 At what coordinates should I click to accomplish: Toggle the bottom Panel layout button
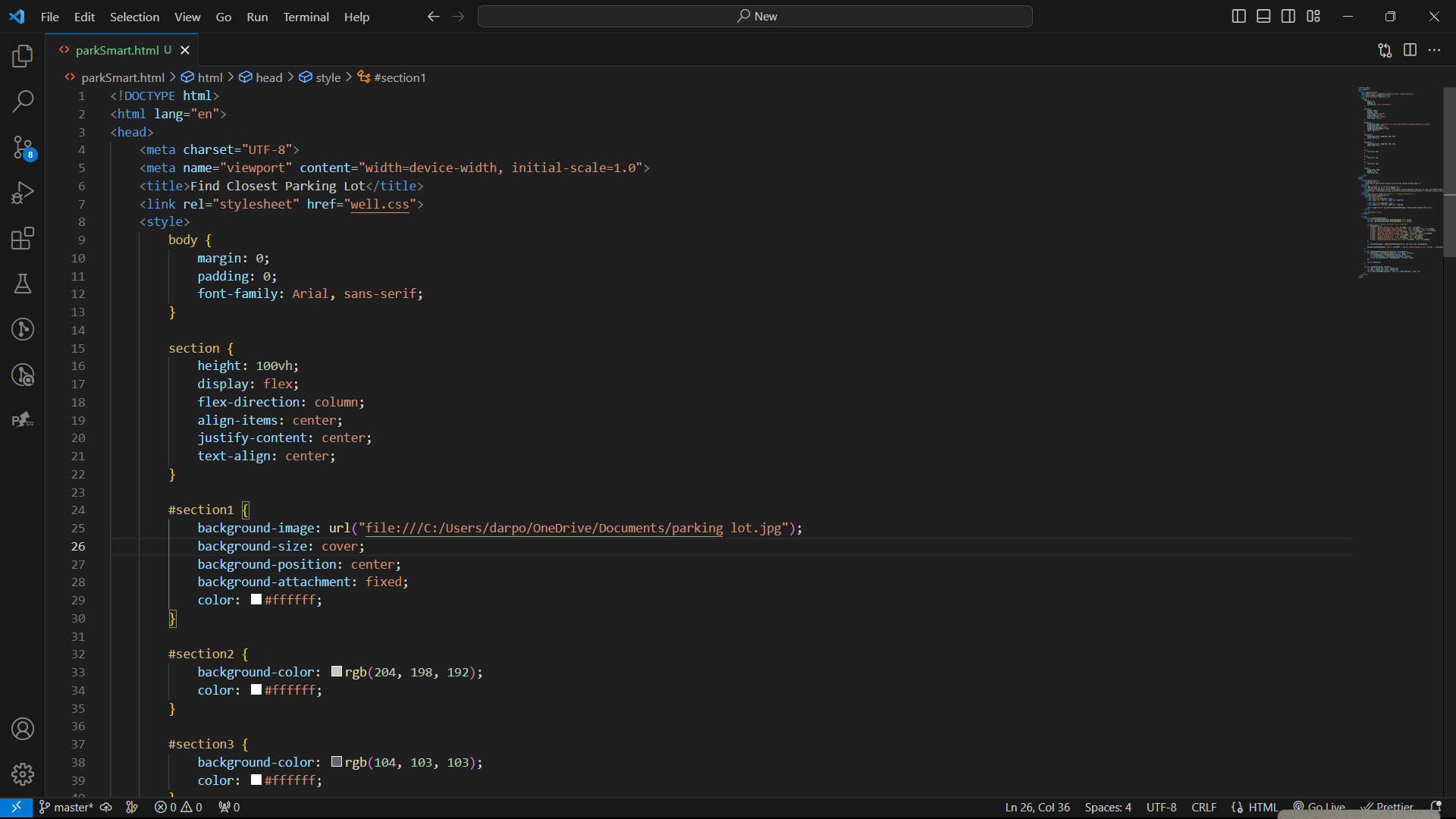tap(1263, 16)
